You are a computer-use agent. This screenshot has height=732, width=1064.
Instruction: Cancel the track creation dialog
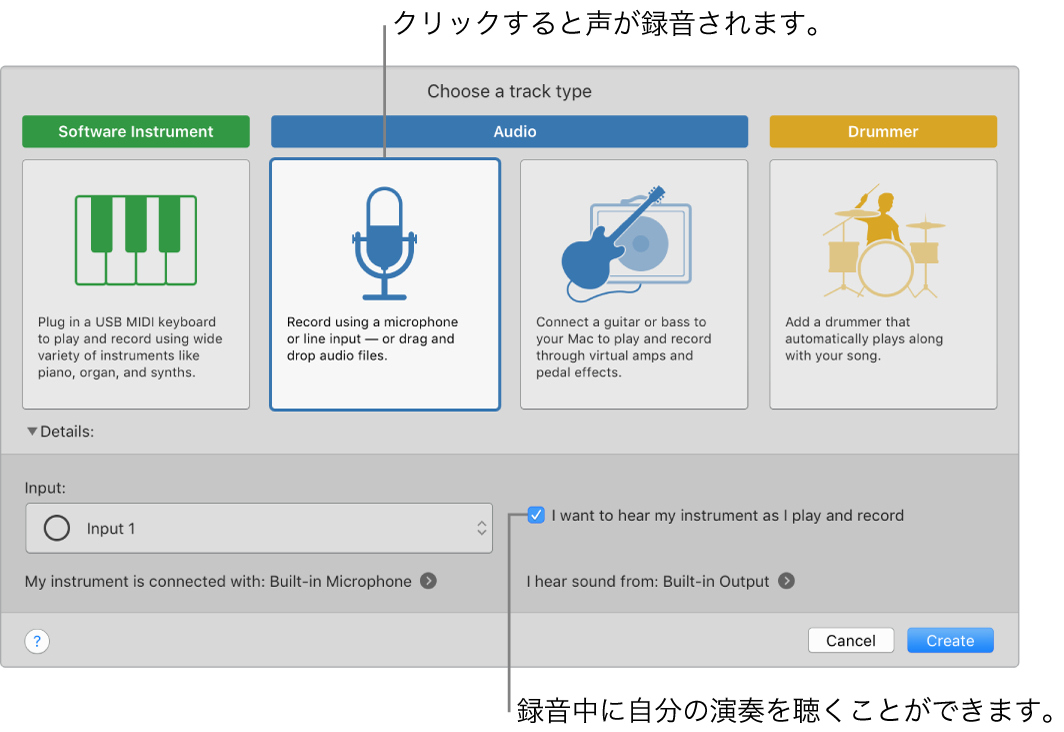(x=851, y=640)
